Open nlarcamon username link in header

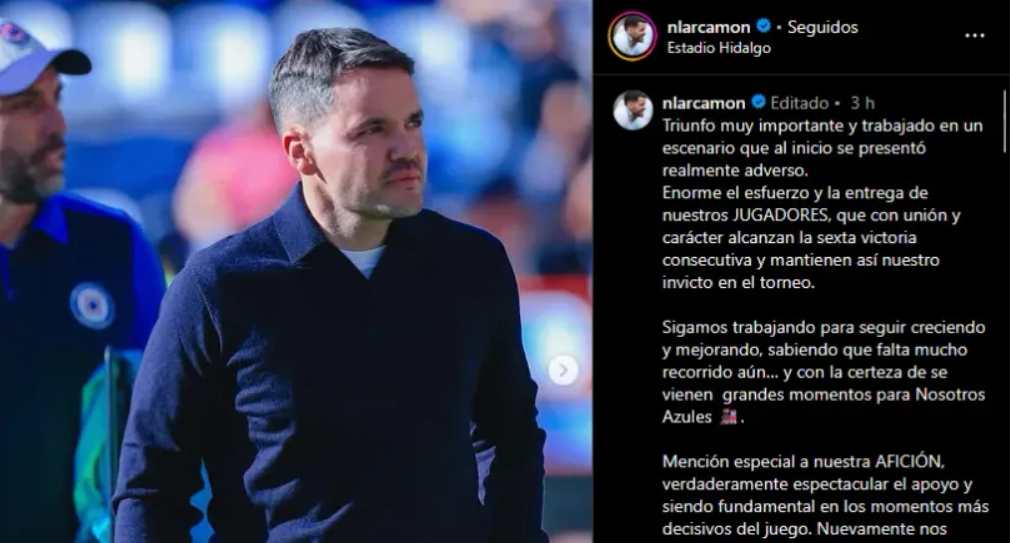click(x=709, y=27)
